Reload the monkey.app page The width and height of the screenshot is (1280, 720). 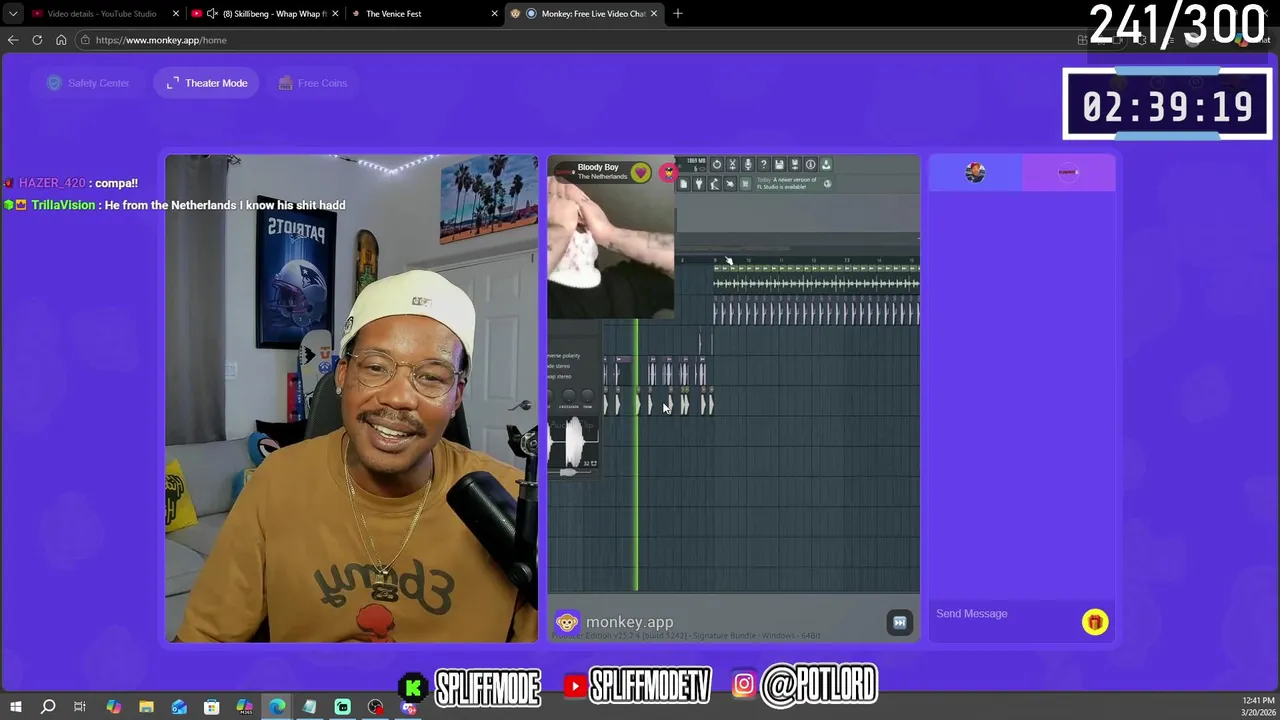coord(37,40)
